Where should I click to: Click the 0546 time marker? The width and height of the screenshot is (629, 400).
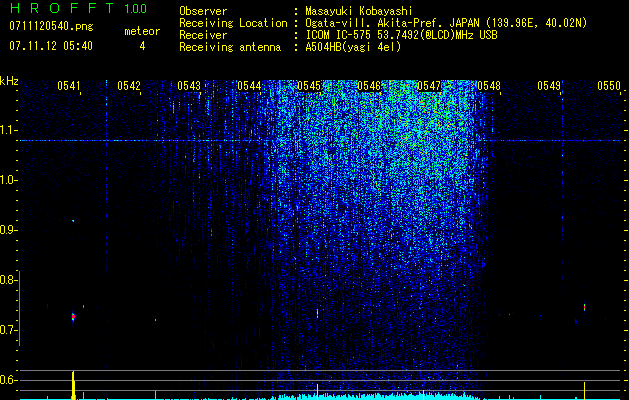coord(369,86)
